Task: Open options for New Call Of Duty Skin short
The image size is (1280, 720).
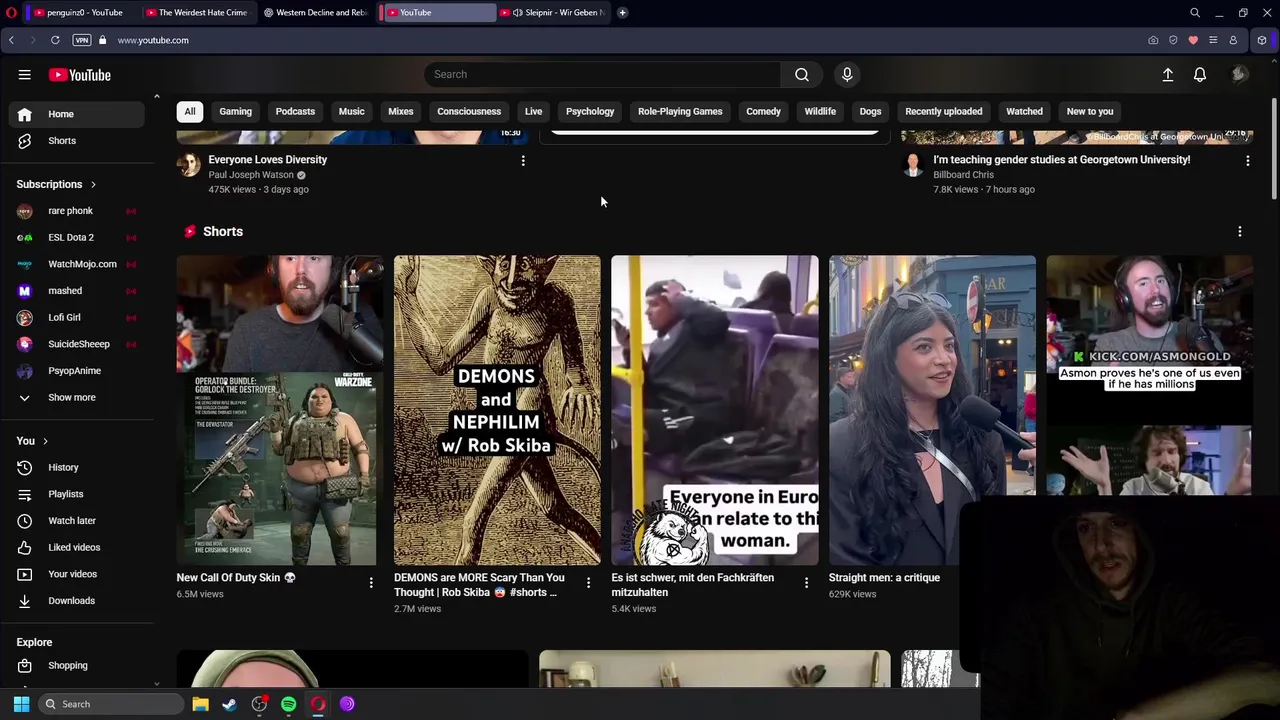Action: 371,582
